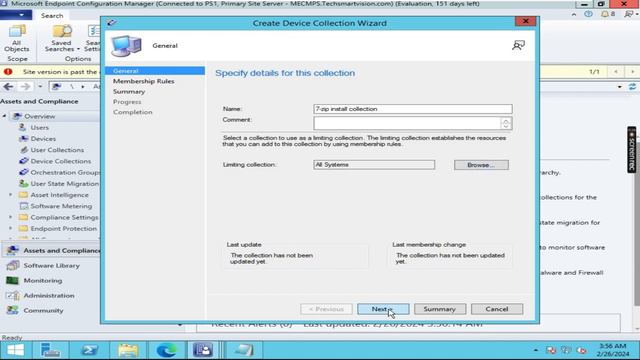Click forward navigation arrow

(x=25, y=87)
